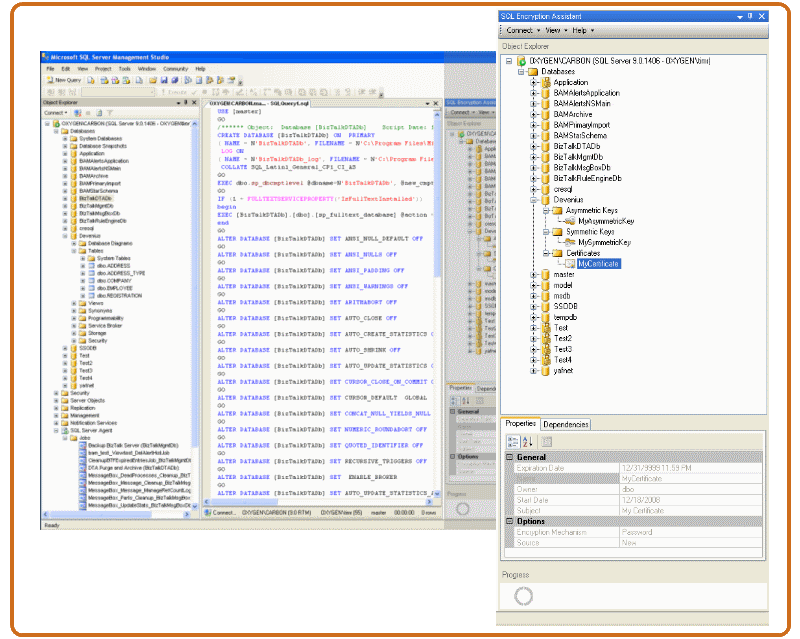Click SQL Server Agent icon in SSMS tree
The height and width of the screenshot is (639, 800).
click(65, 430)
